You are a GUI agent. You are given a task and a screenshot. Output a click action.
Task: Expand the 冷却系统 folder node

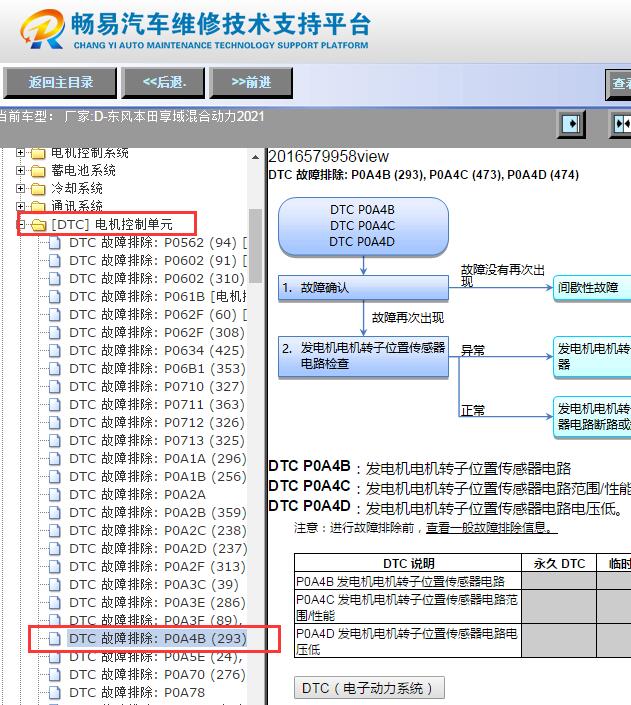(x=20, y=188)
